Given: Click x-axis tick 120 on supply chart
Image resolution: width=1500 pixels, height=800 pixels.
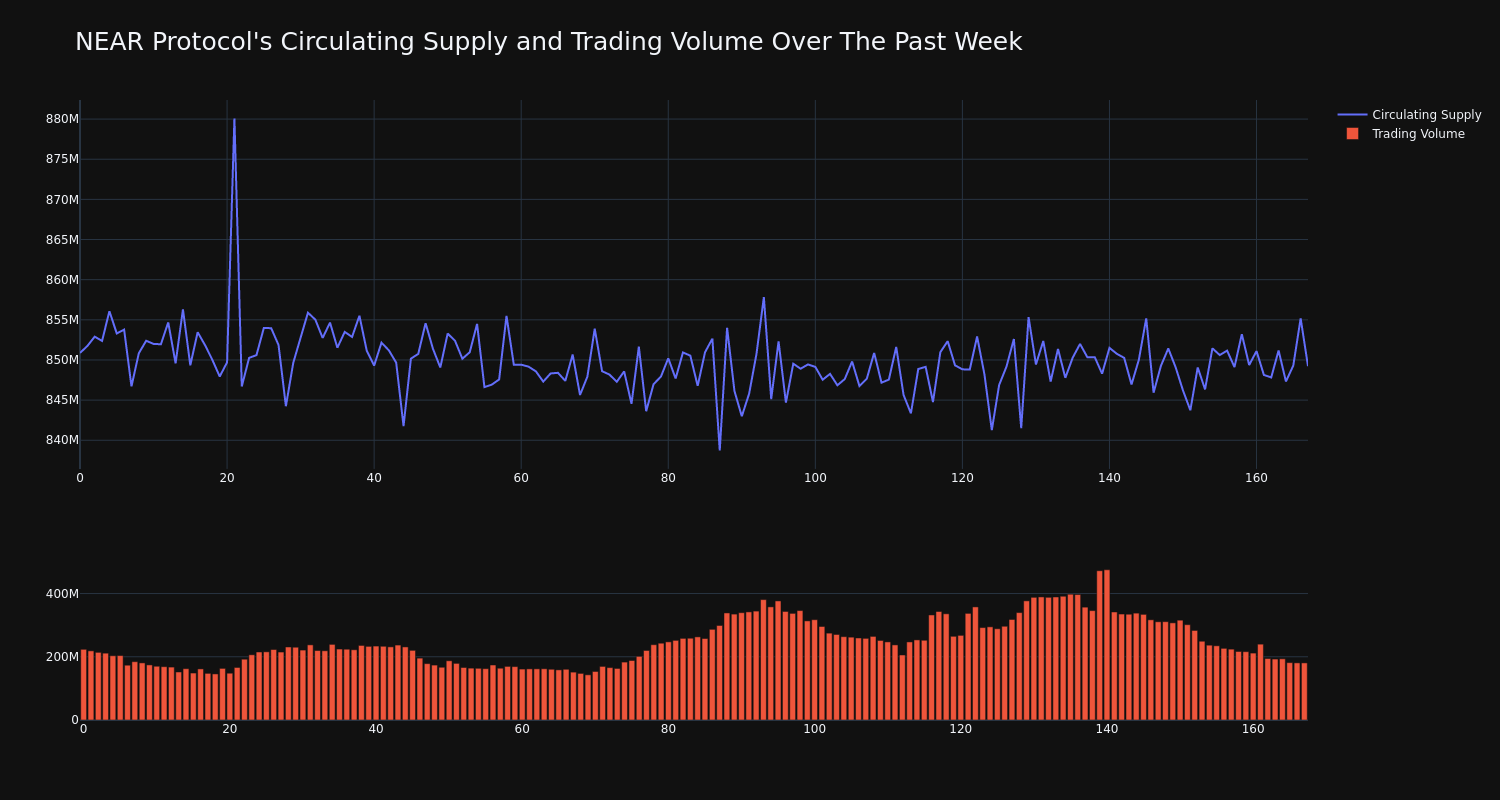Looking at the screenshot, I should [962, 478].
